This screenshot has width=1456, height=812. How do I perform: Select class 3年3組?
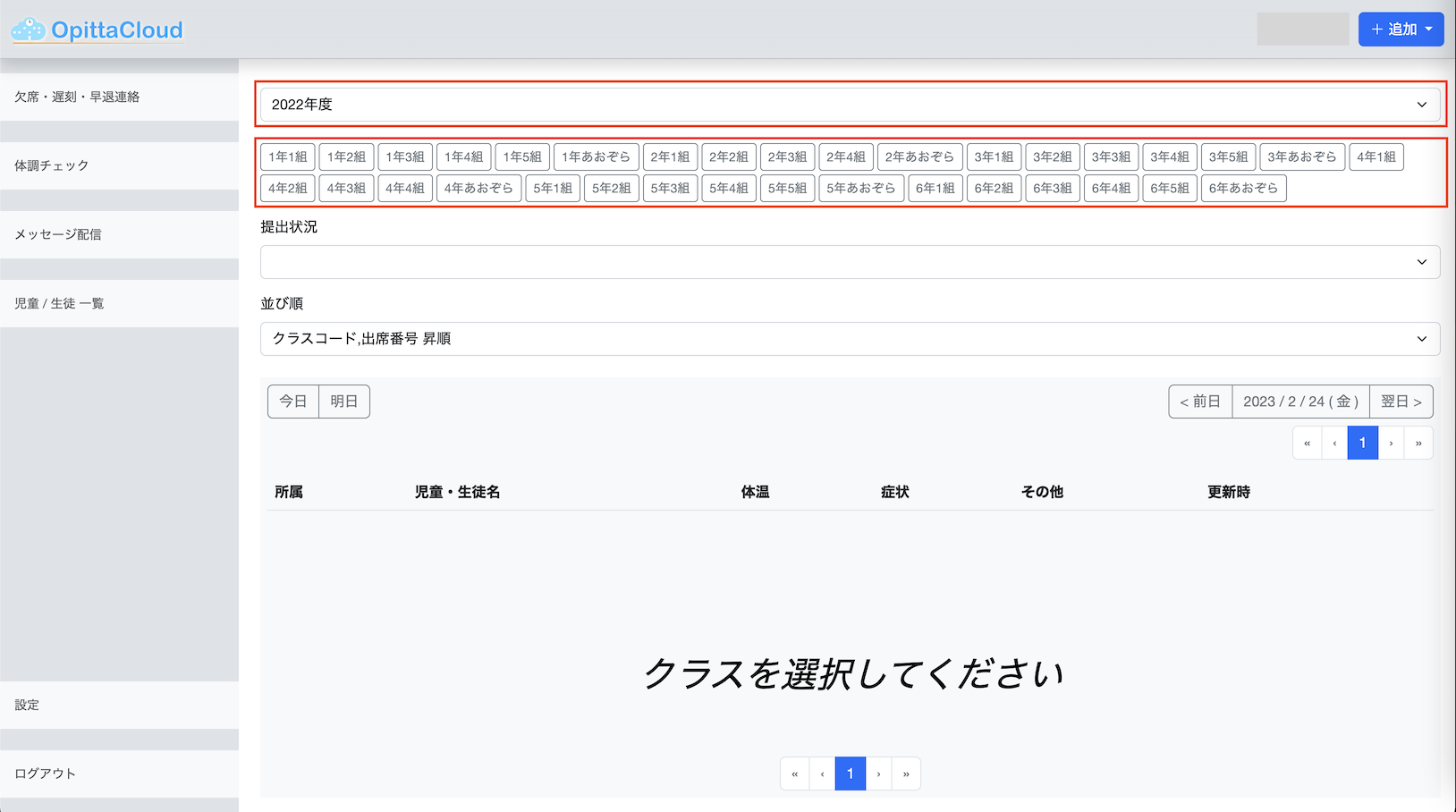pos(1111,157)
